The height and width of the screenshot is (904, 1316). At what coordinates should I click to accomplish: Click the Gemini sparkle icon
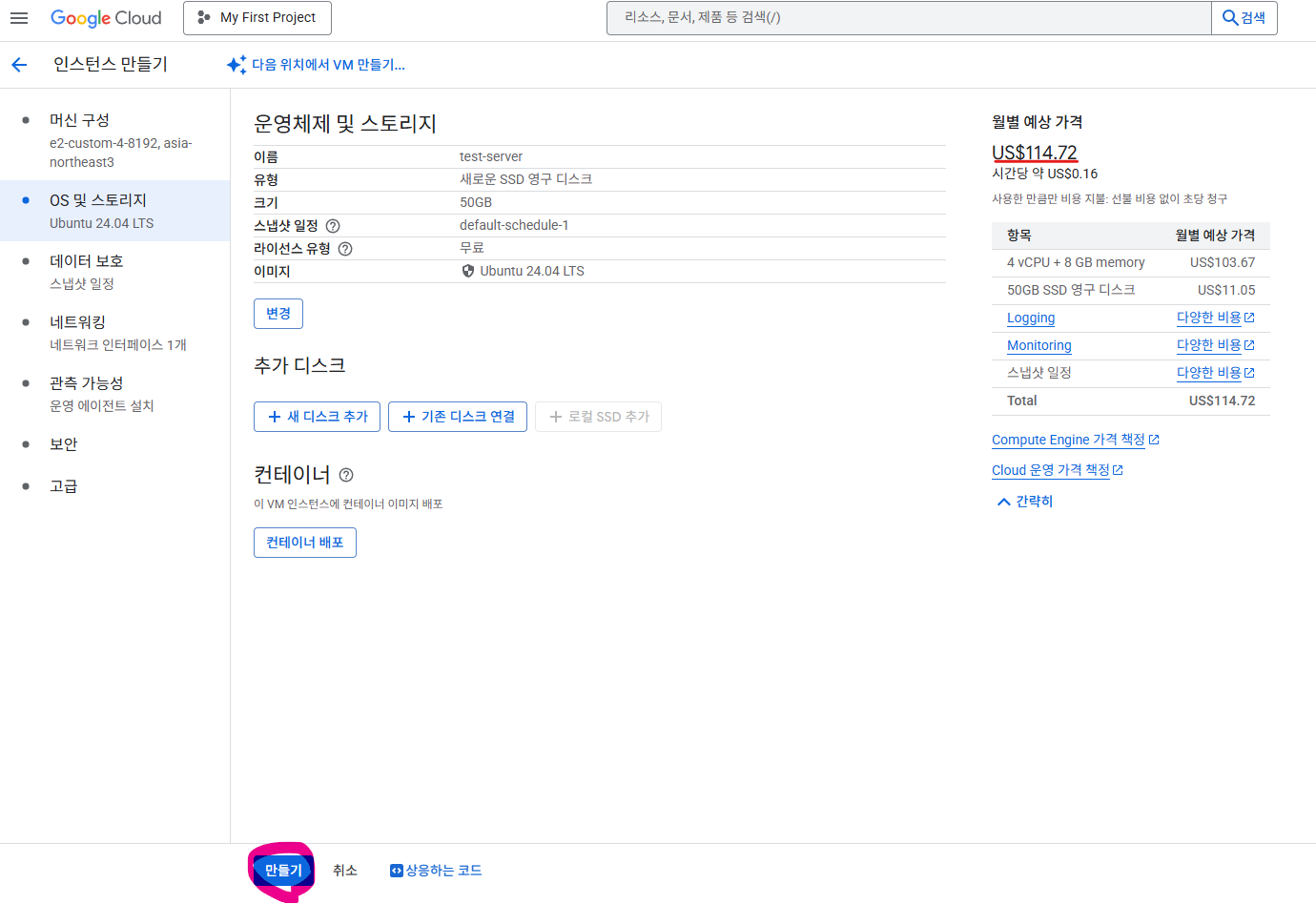click(x=236, y=65)
